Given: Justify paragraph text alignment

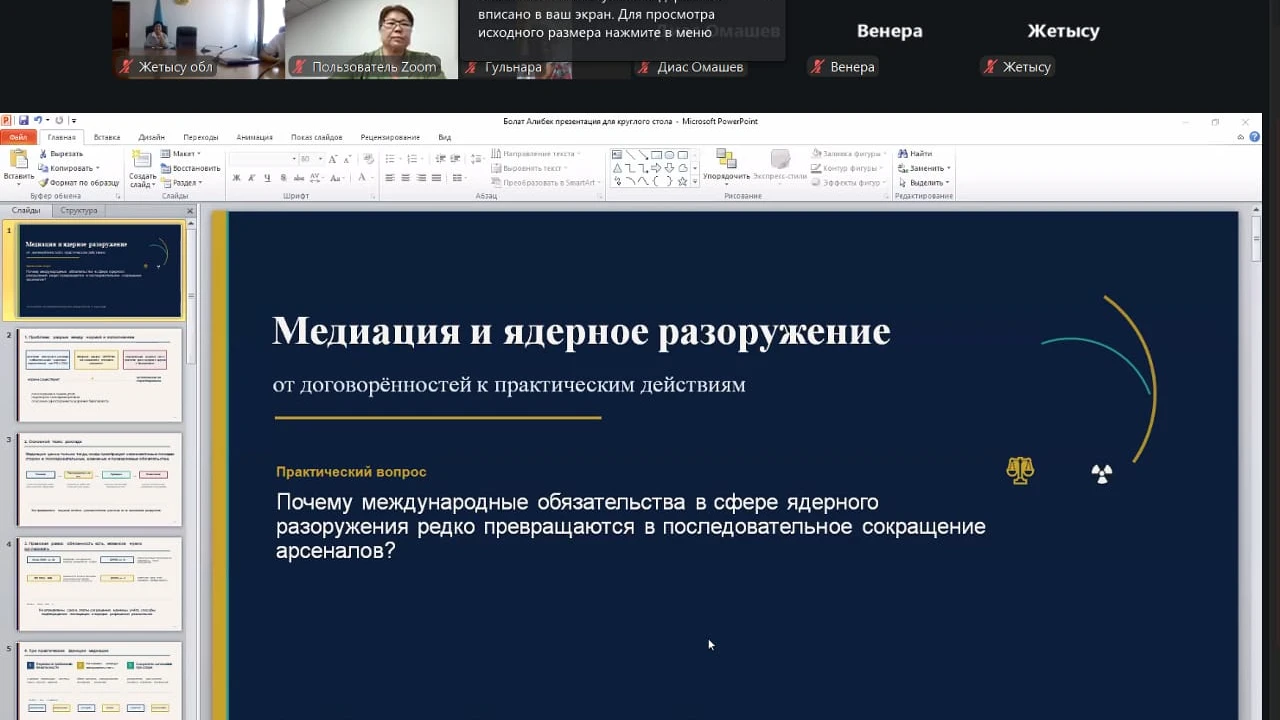Looking at the screenshot, I should point(437,178).
